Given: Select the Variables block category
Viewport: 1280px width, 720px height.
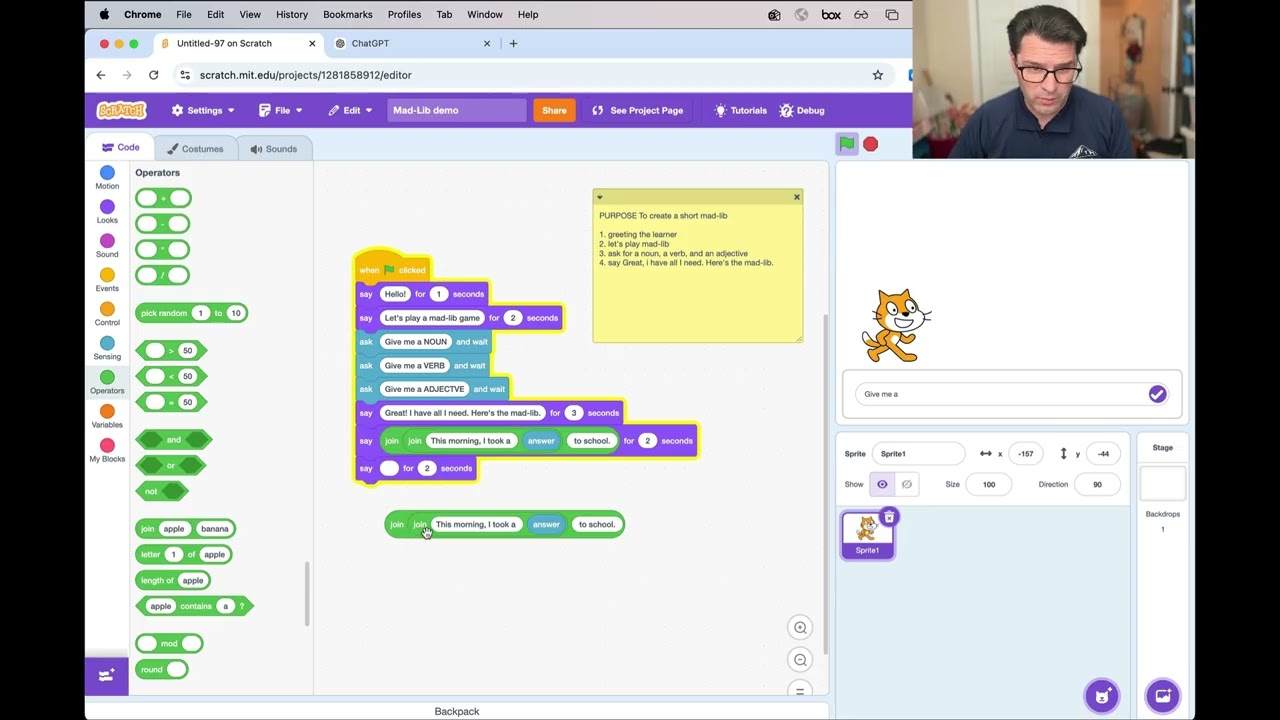Looking at the screenshot, I should [107, 416].
